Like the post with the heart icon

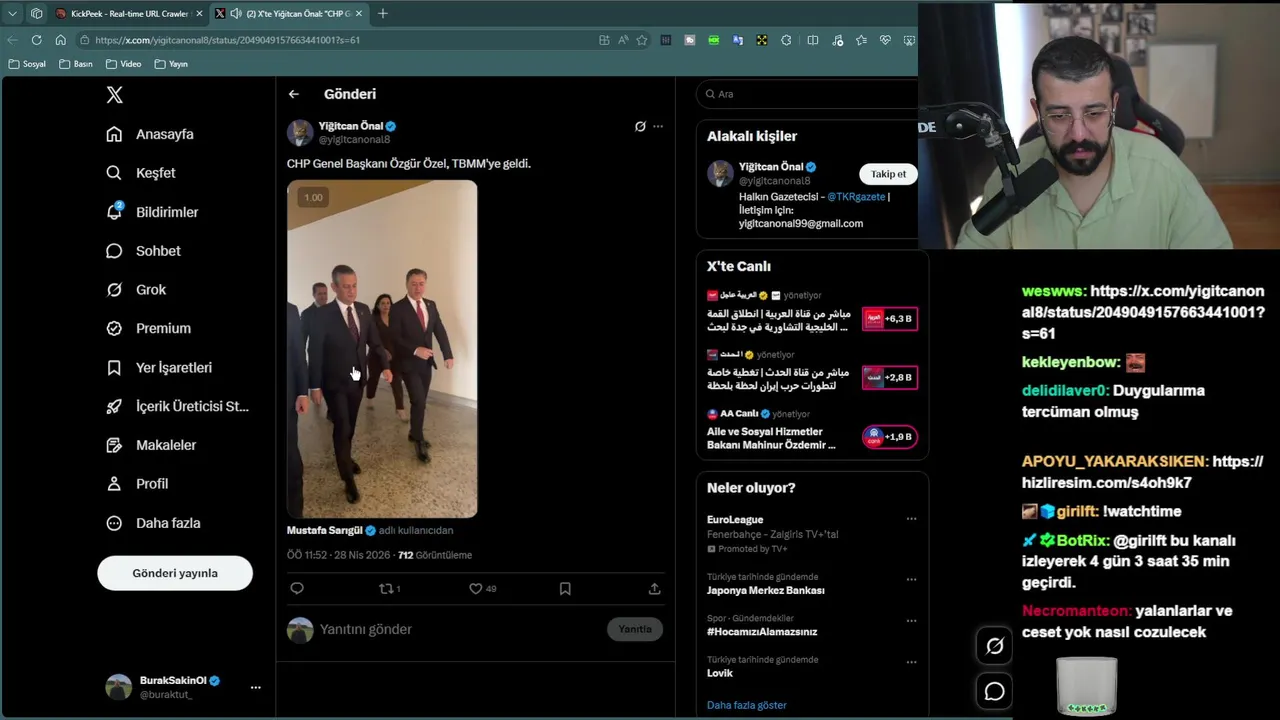476,589
